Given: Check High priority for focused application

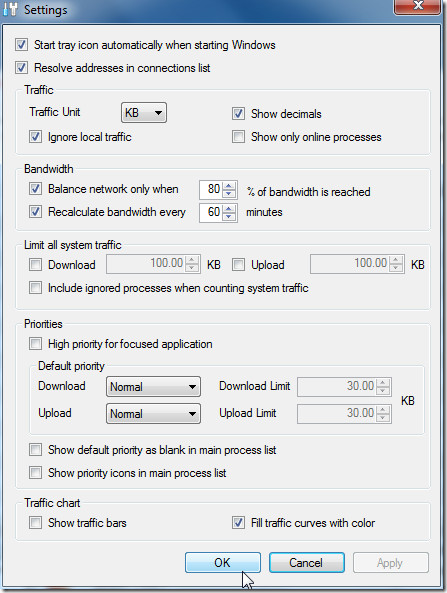Looking at the screenshot, I should [36, 344].
